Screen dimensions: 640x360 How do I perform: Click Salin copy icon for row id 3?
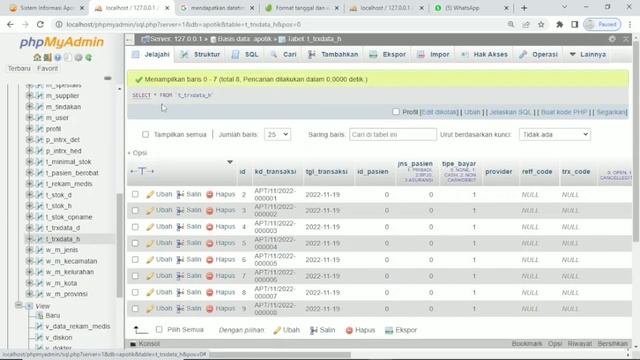(180, 211)
